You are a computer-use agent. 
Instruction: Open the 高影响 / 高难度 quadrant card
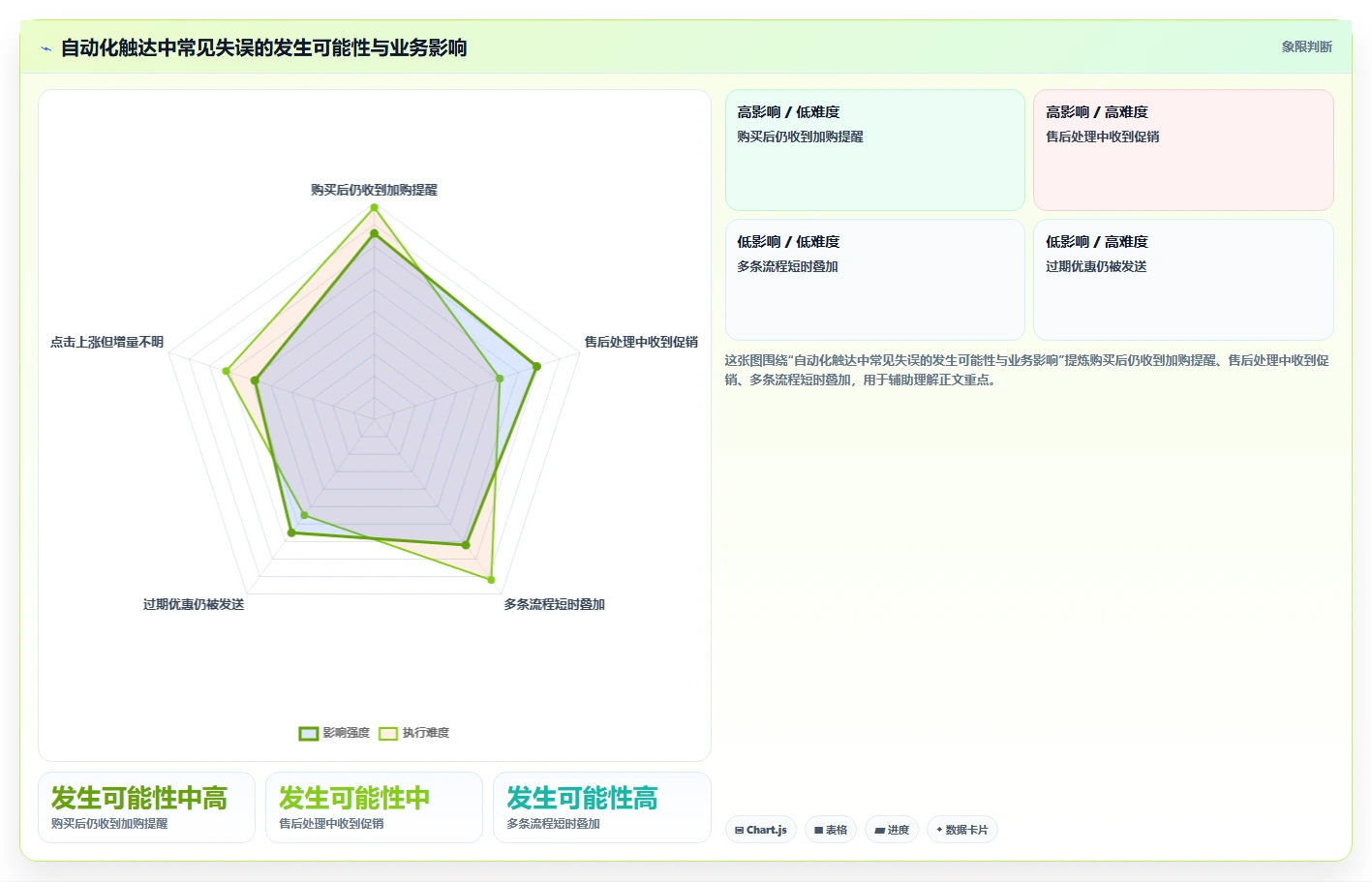tap(1183, 150)
